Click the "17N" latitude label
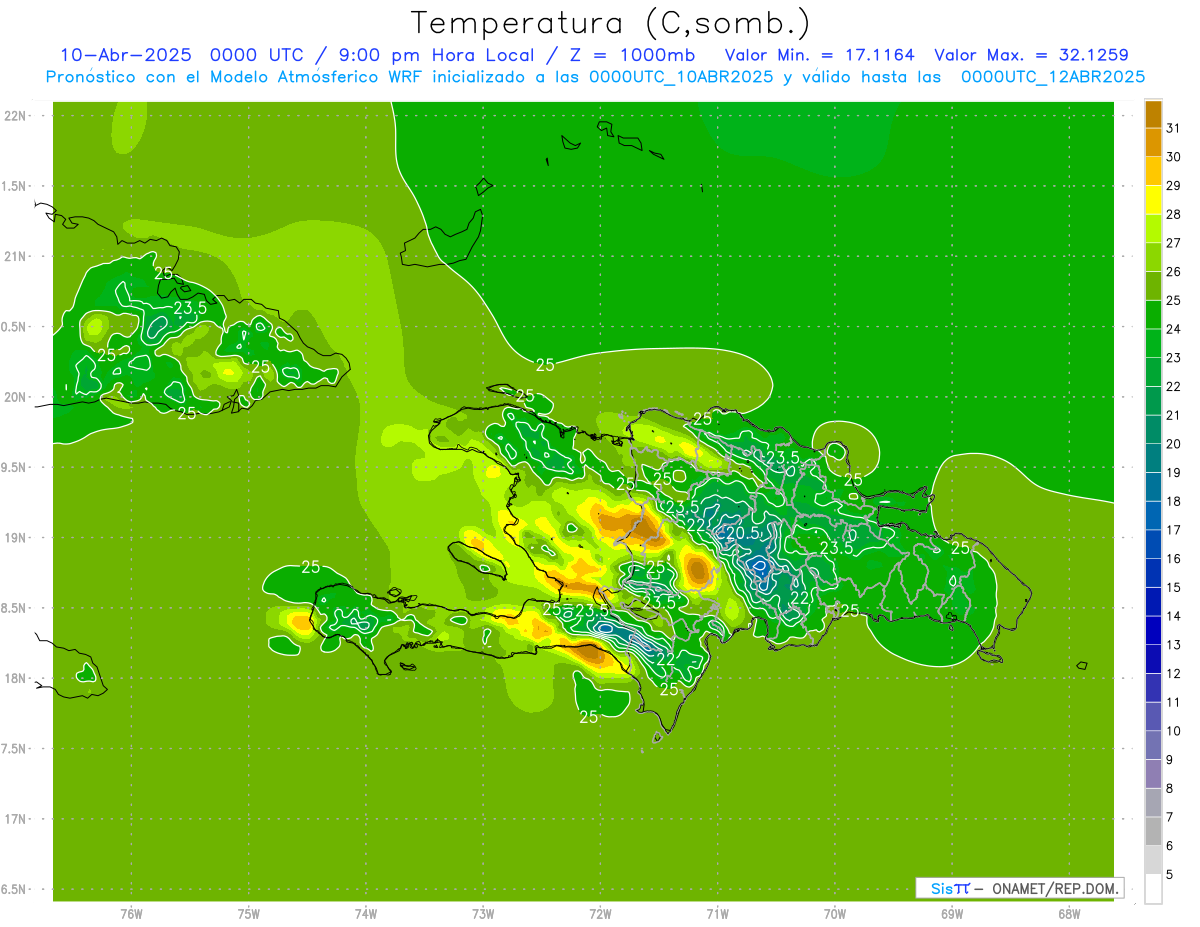Viewport: 1200px width, 927px height. (x=15, y=820)
